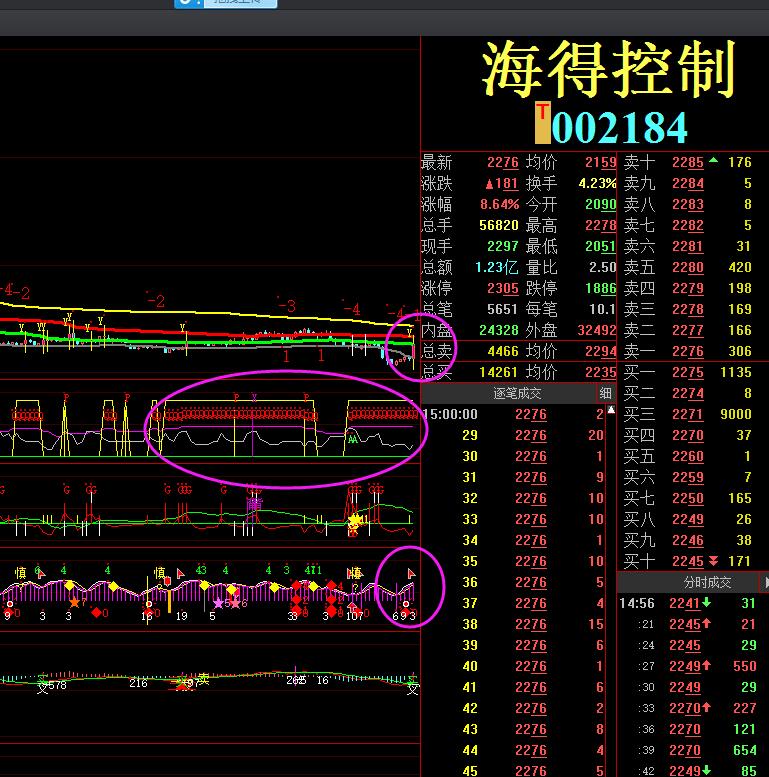The width and height of the screenshot is (769, 777).
Task: Click the orange star marker in lower indicator
Action: pos(74,603)
